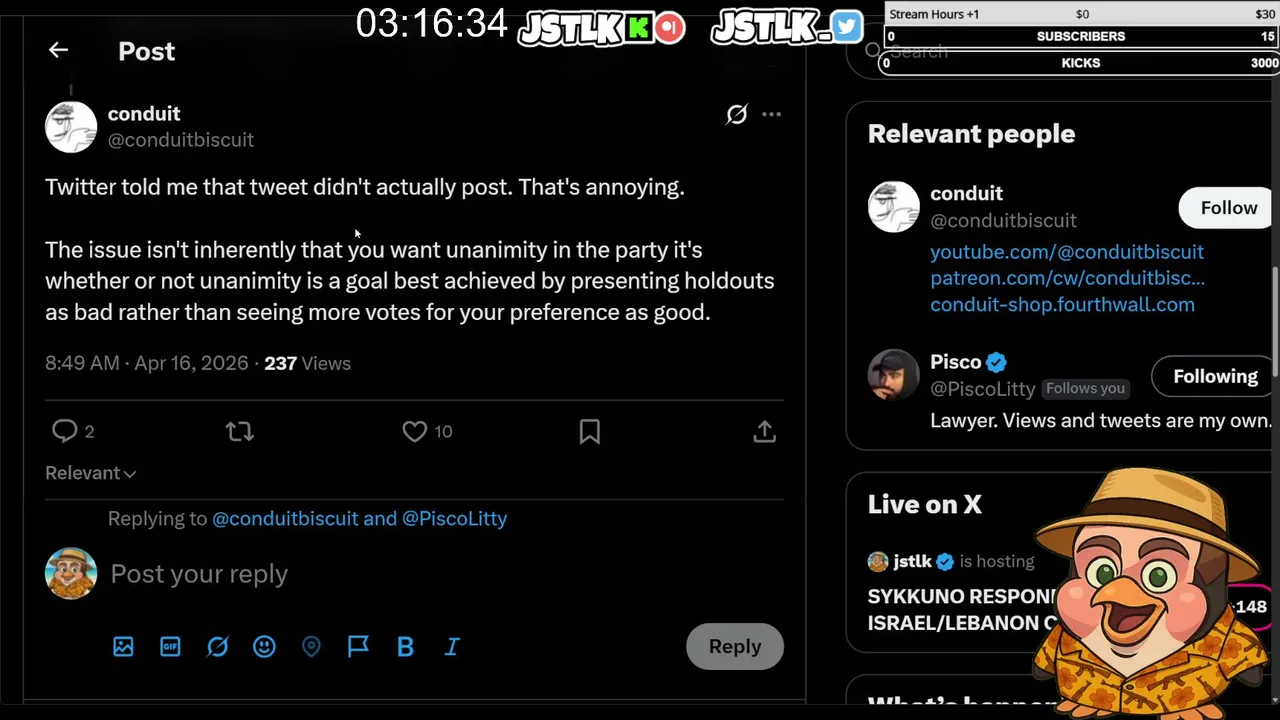Like the post with heart icon
This screenshot has height=720, width=1280.
415,431
